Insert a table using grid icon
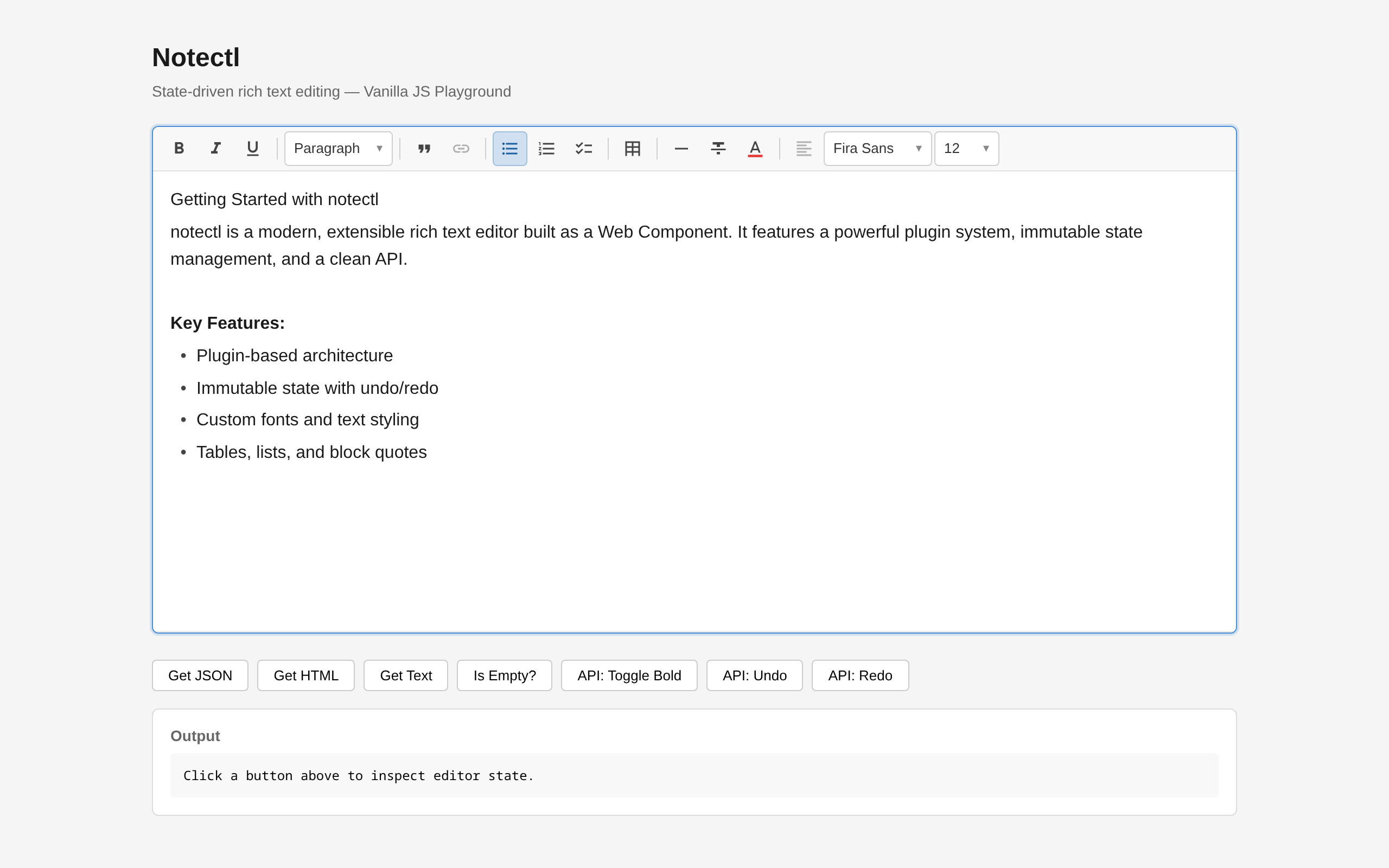The height and width of the screenshot is (868, 1389). (633, 149)
